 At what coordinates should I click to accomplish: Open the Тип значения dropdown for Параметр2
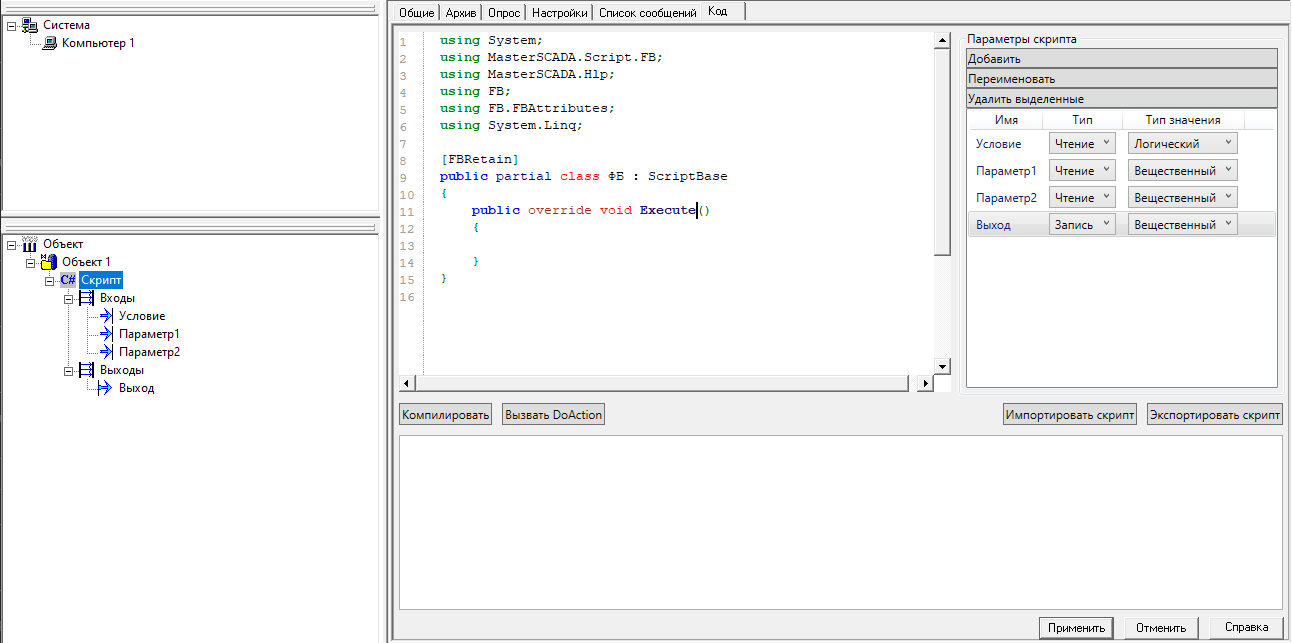pyautogui.click(x=1182, y=198)
